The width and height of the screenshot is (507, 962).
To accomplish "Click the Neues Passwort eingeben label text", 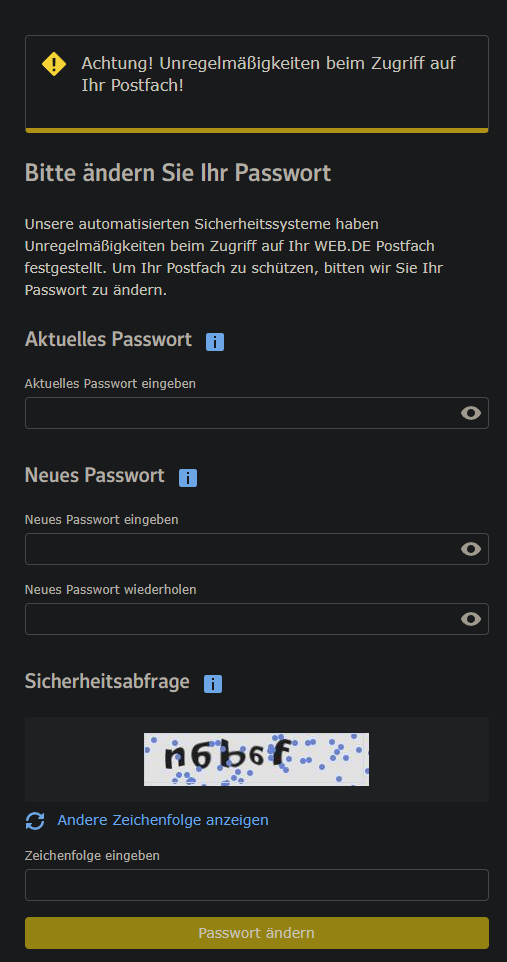I will tap(102, 520).
